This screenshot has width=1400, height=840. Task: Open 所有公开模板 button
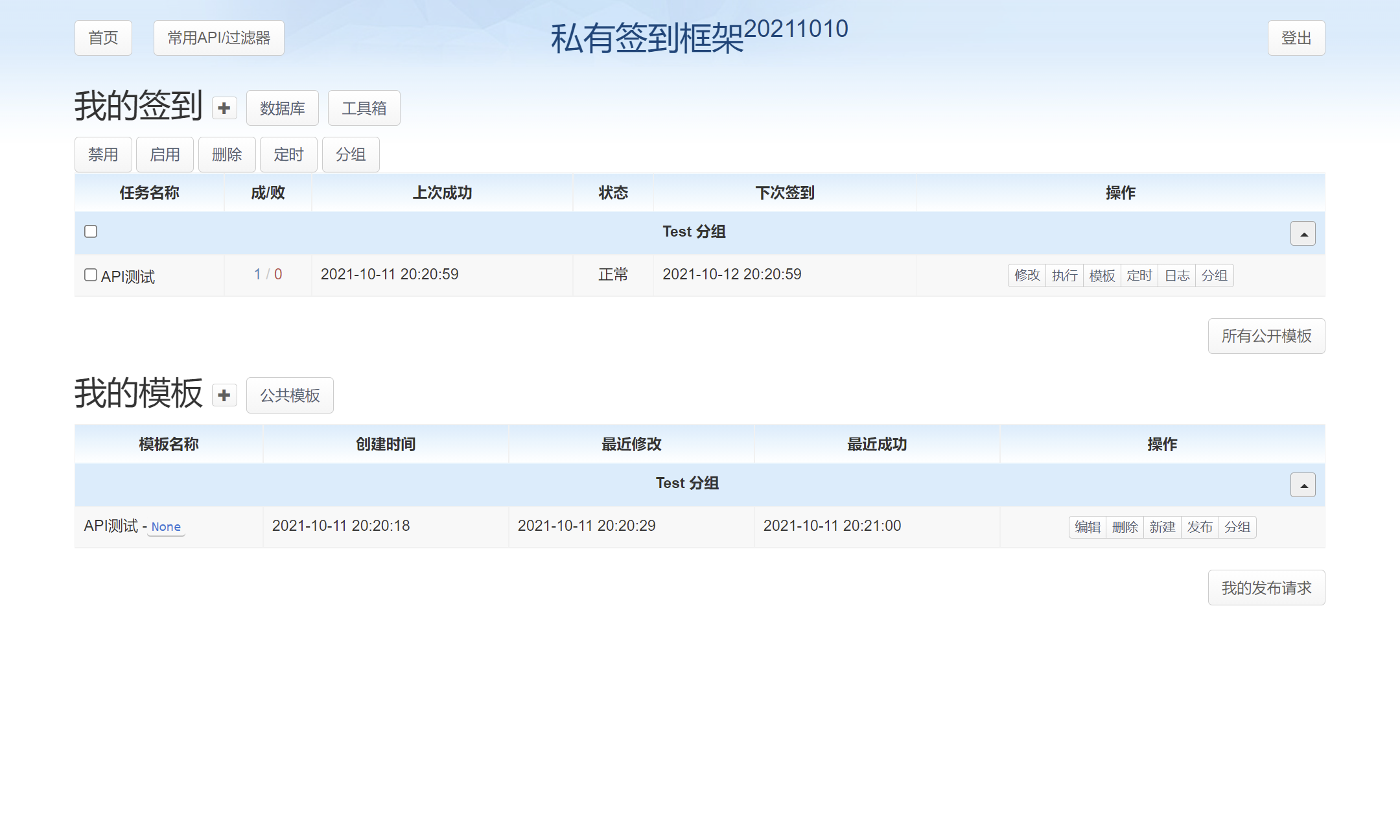pos(1266,336)
